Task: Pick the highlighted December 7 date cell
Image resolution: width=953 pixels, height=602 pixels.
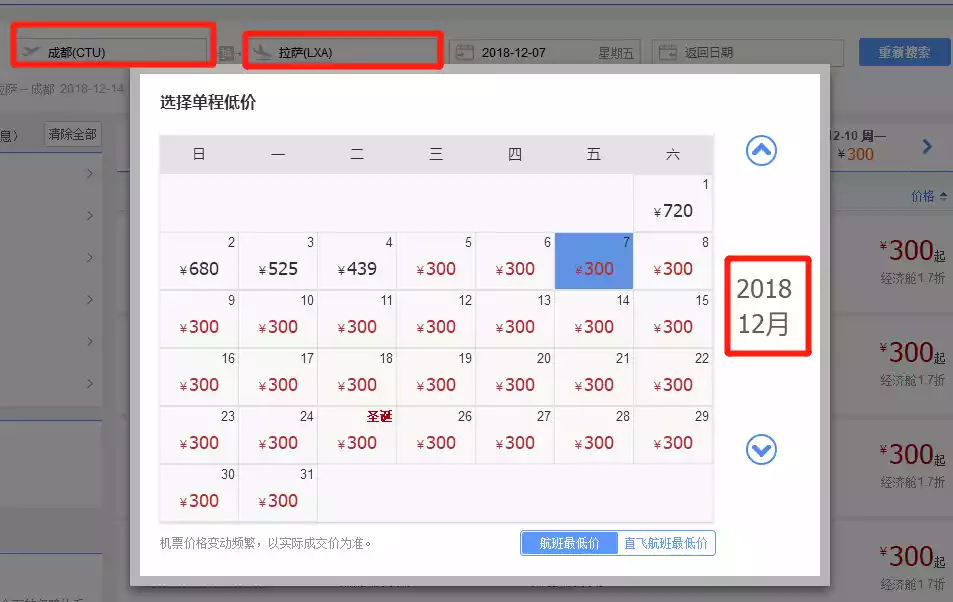Action: pos(594,261)
